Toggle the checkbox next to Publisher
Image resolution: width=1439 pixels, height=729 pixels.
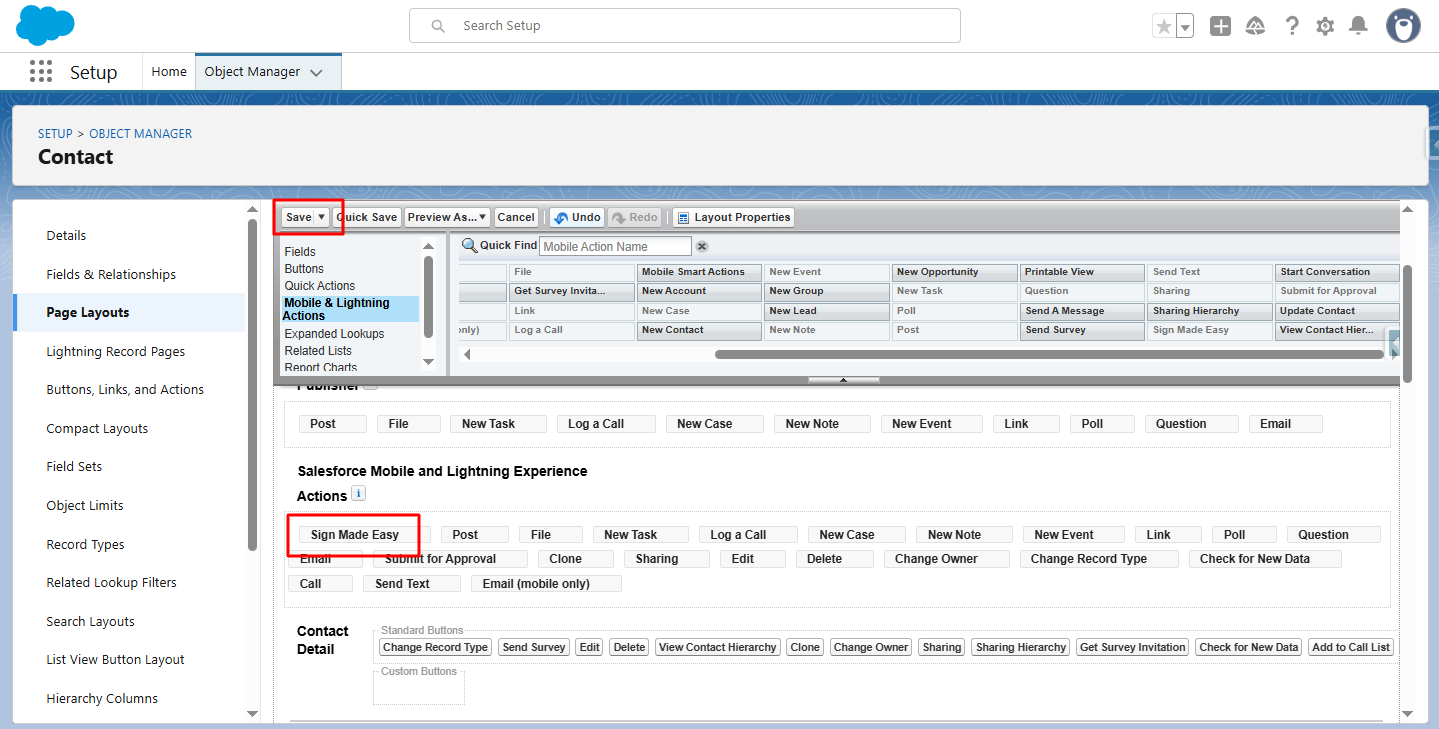click(x=371, y=386)
